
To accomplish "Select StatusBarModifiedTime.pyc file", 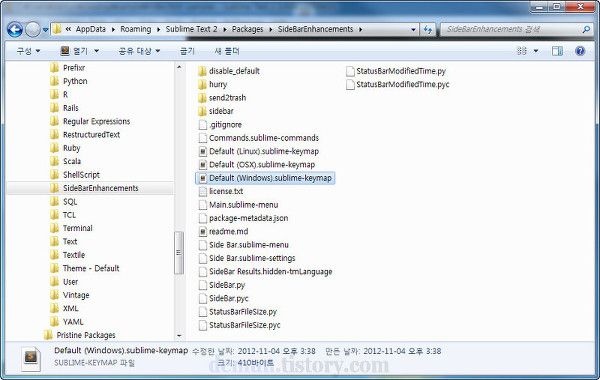I will pos(403,85).
